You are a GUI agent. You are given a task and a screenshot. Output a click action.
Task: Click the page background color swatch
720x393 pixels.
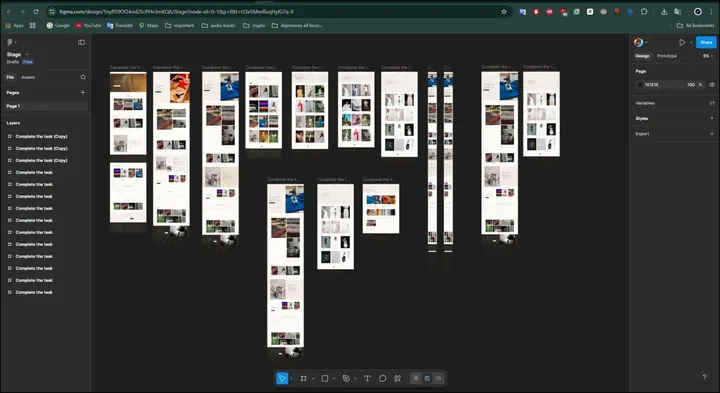(640, 84)
